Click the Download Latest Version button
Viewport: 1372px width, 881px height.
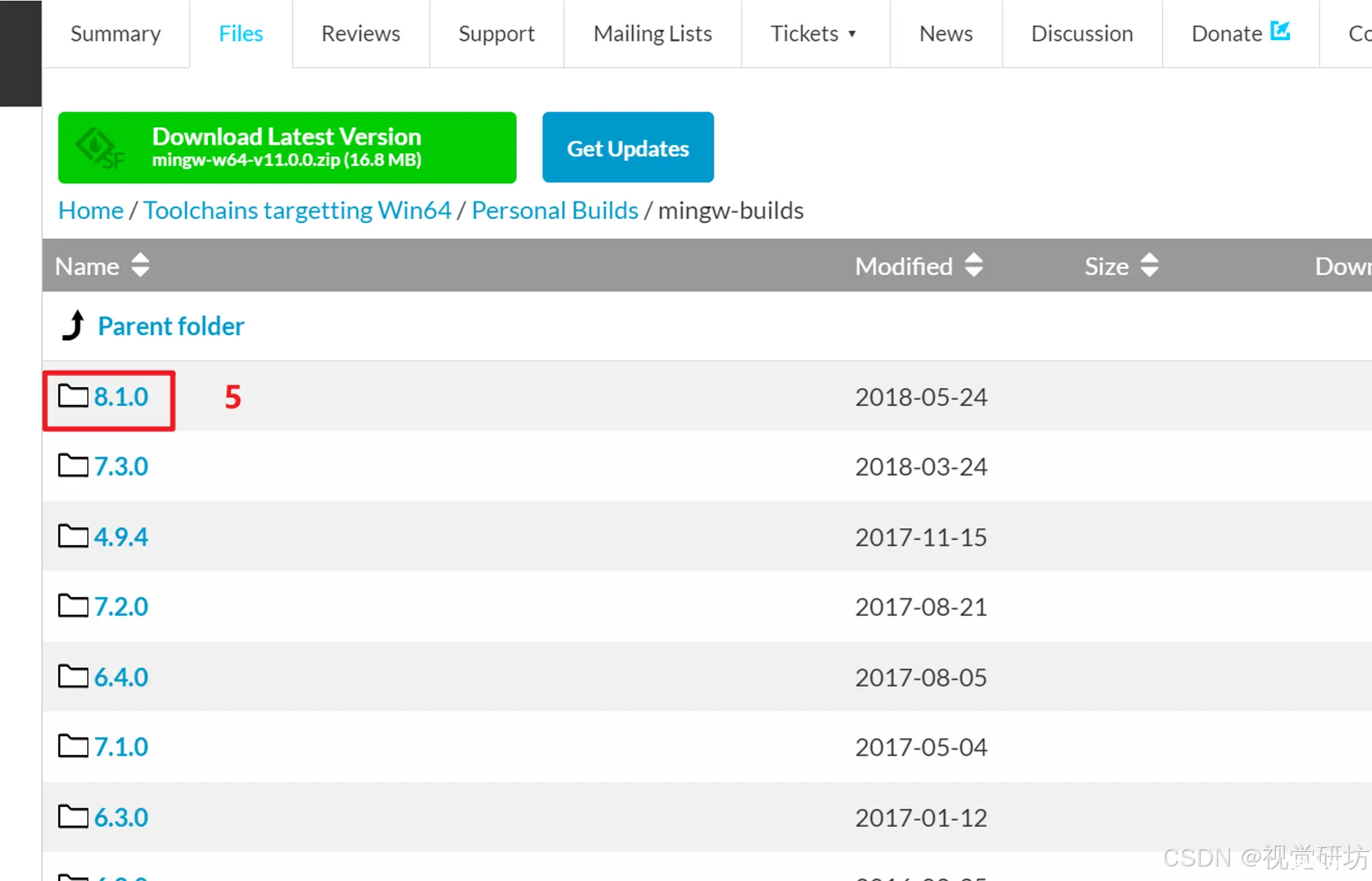(x=287, y=148)
